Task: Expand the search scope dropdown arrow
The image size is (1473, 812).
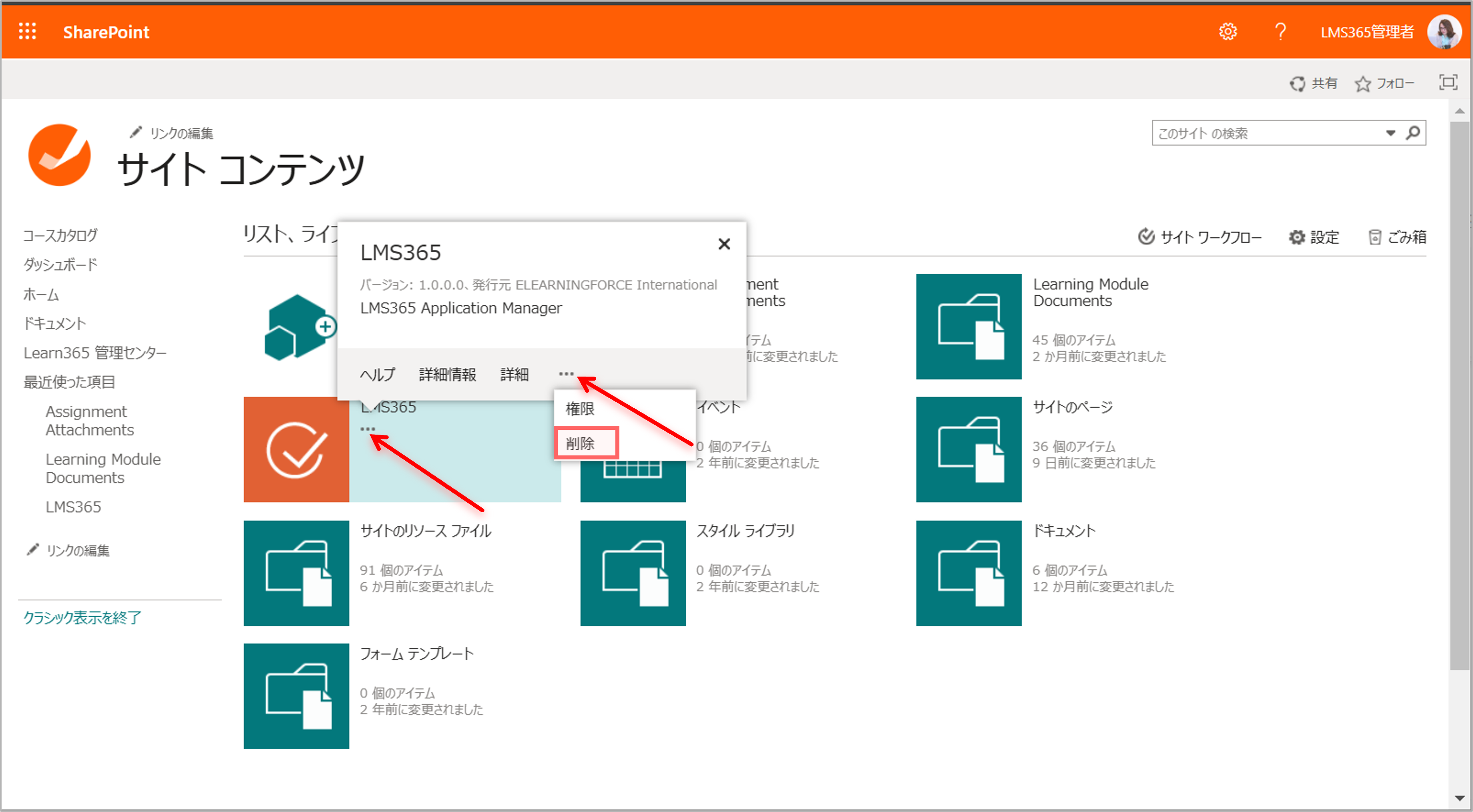Action: (x=1390, y=133)
